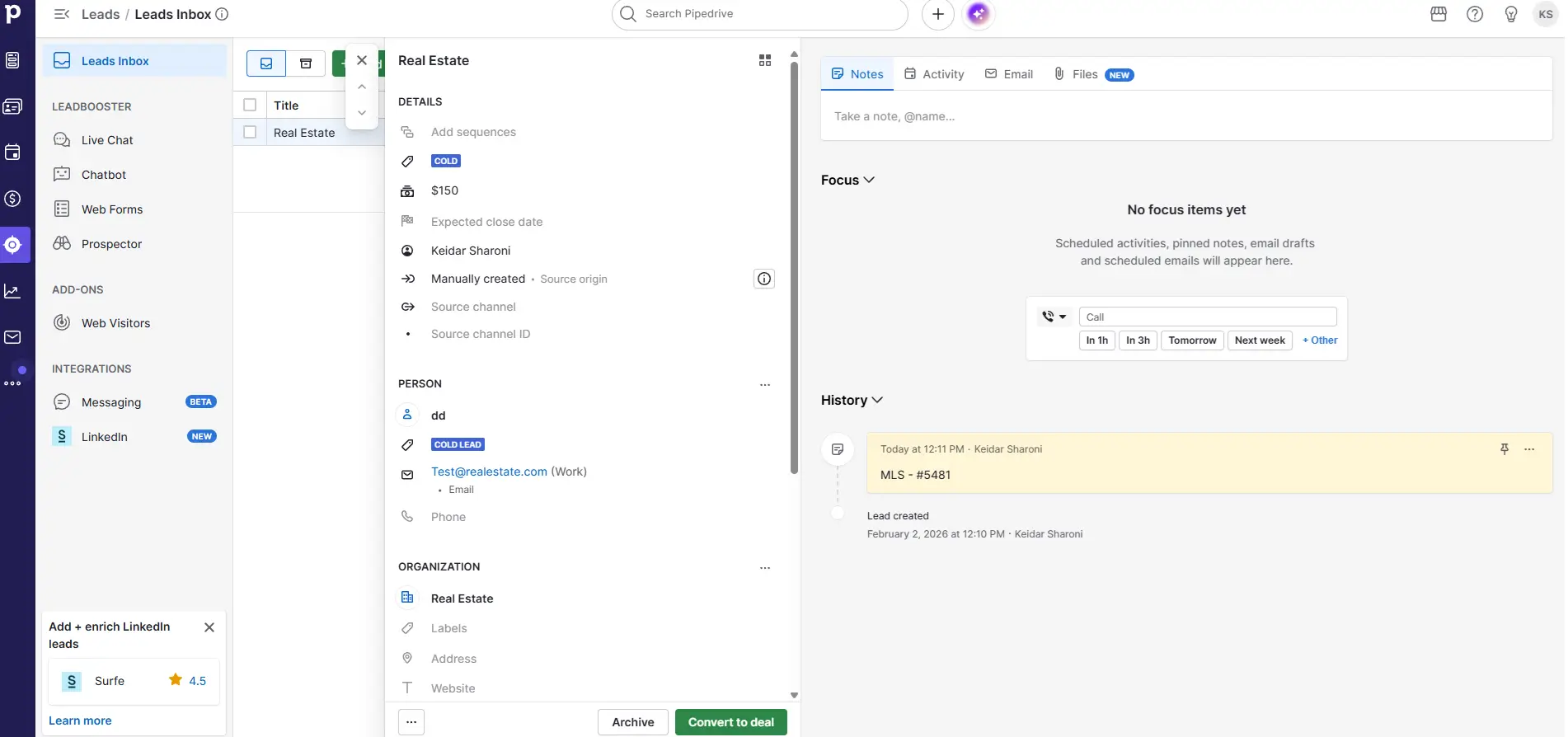
Task: Open Test@realestate.com email link
Action: coord(489,472)
